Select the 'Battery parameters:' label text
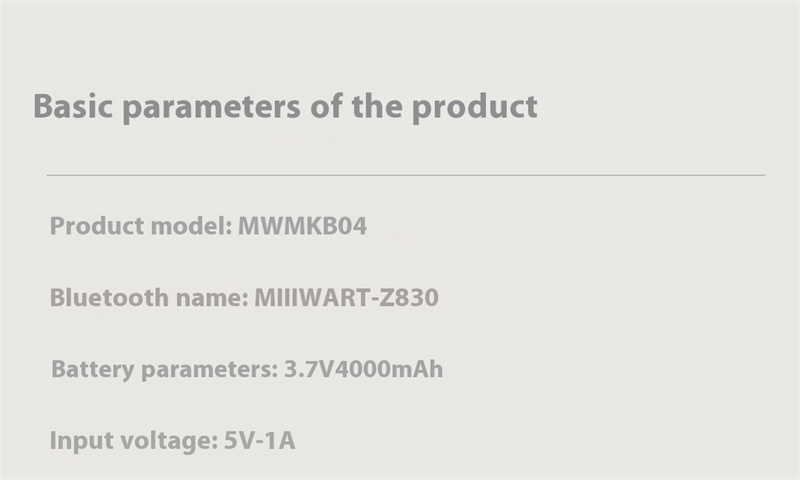This screenshot has height=480, width=800. [x=165, y=370]
